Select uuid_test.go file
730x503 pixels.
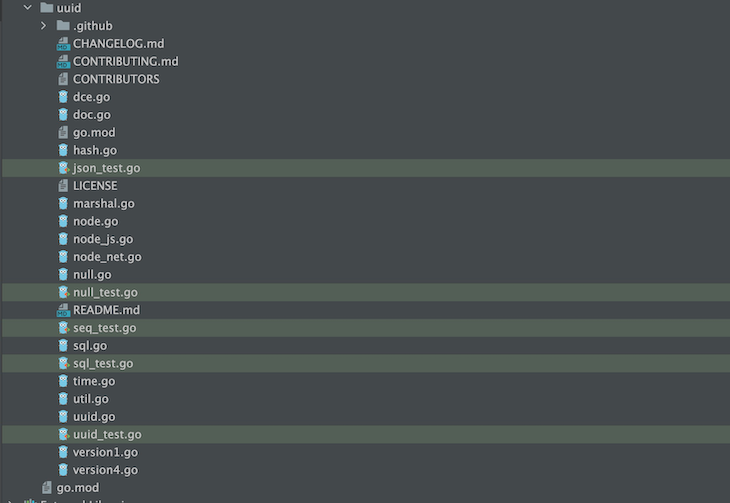point(107,435)
